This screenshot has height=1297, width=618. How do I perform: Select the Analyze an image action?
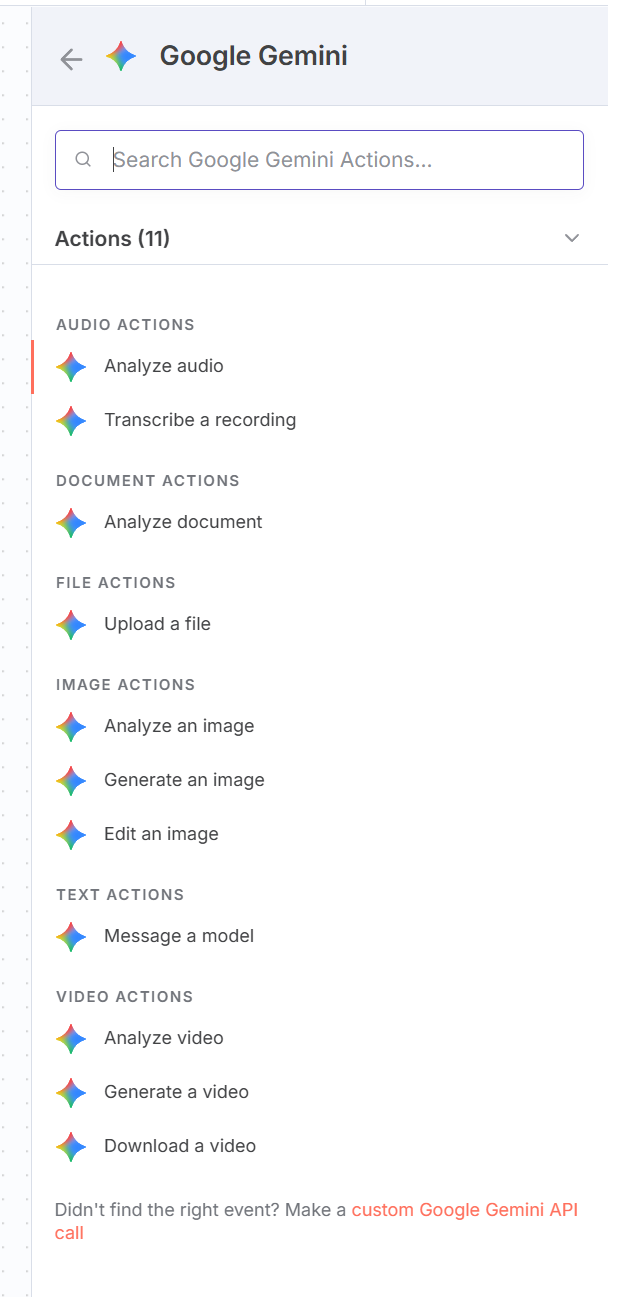pyautogui.click(x=179, y=726)
